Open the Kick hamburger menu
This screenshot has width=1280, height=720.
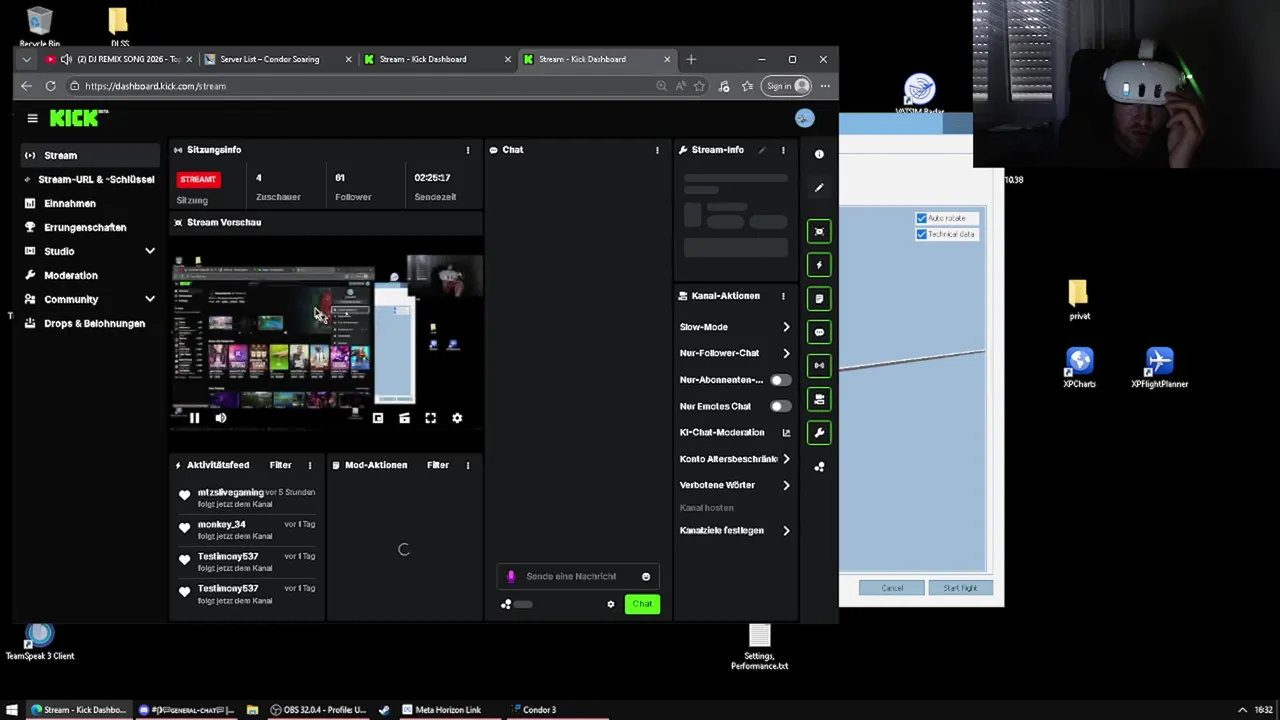click(x=32, y=119)
